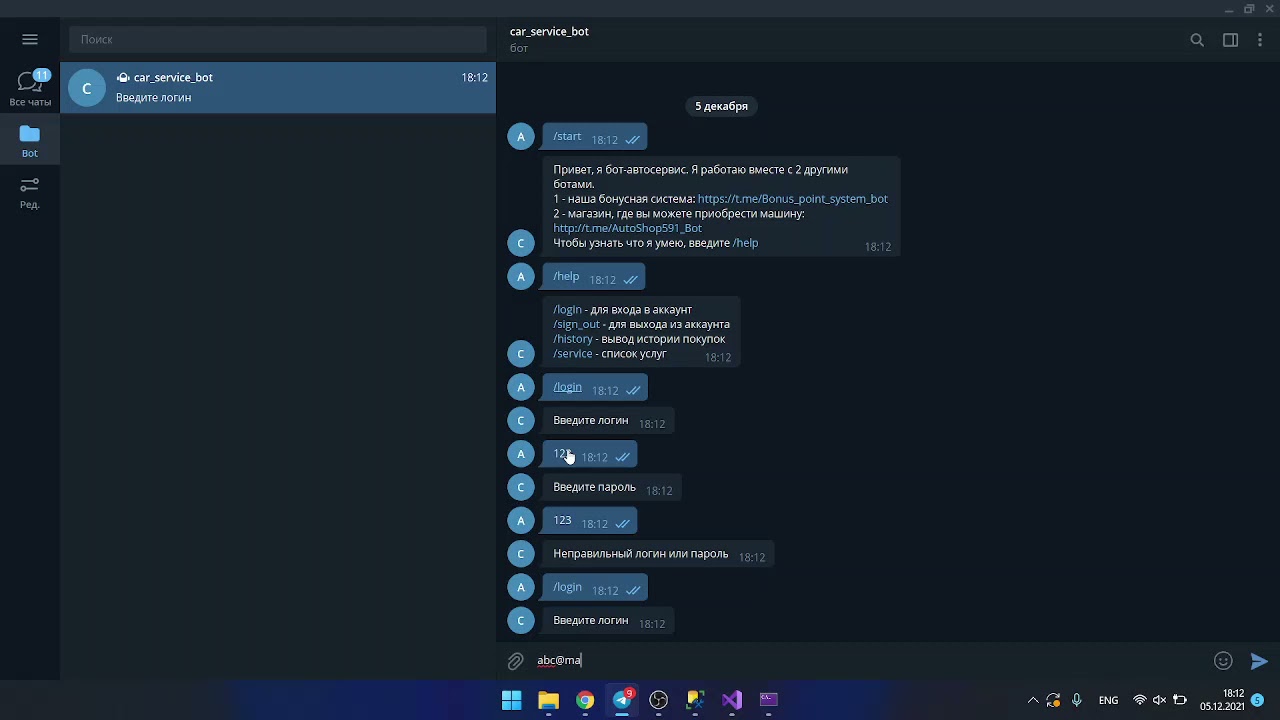1280x720 pixels.
Task: Open the clock and date 05.12.2021
Action: coord(1222,700)
